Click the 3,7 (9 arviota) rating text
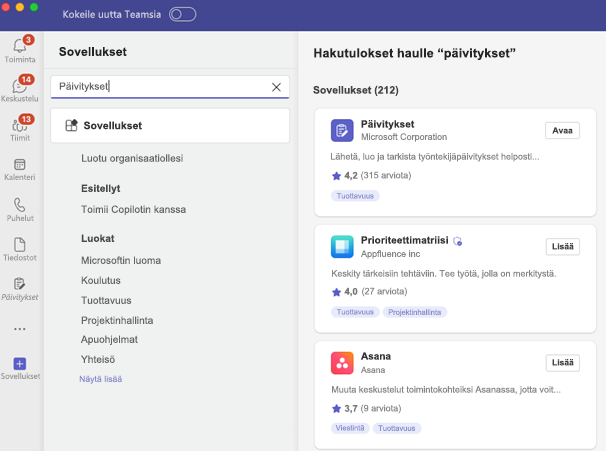Image resolution: width=606 pixels, height=451 pixels. [x=373, y=408]
